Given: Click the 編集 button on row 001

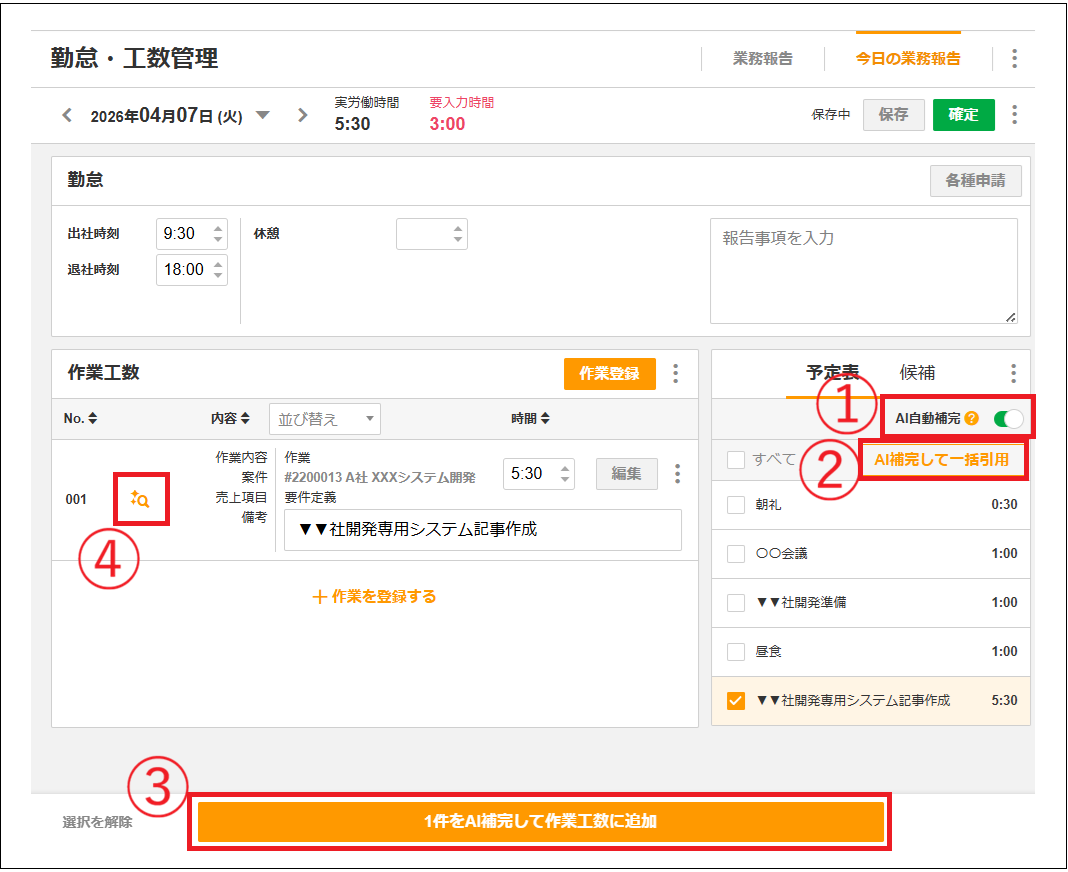Looking at the screenshot, I should click(627, 473).
